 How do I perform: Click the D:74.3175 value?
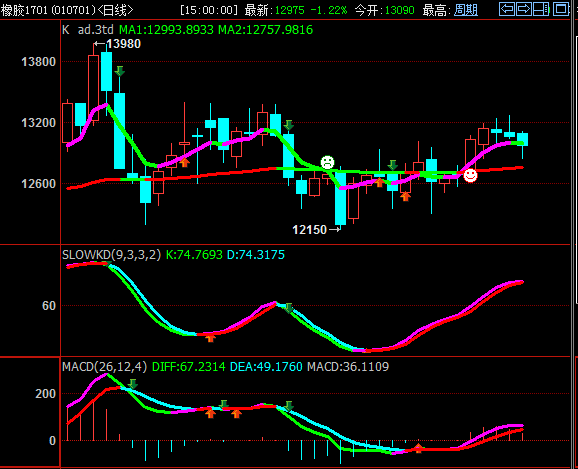[x=256, y=255]
